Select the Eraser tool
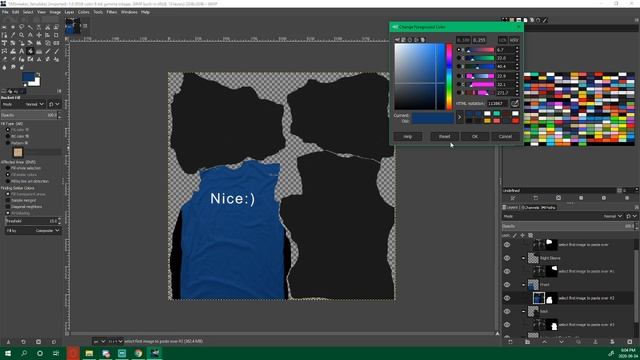The height and width of the screenshot is (360, 640). pos(4,59)
